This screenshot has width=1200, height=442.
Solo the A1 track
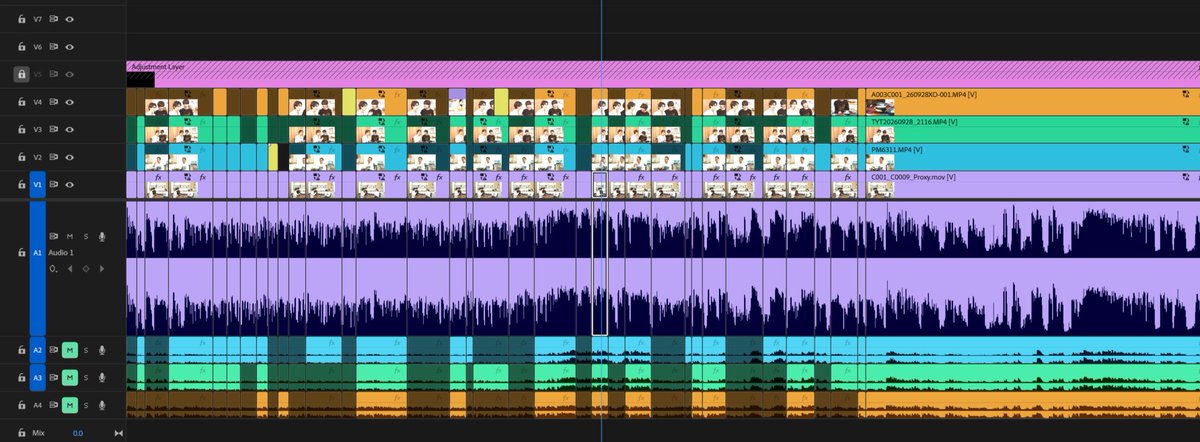[86, 236]
